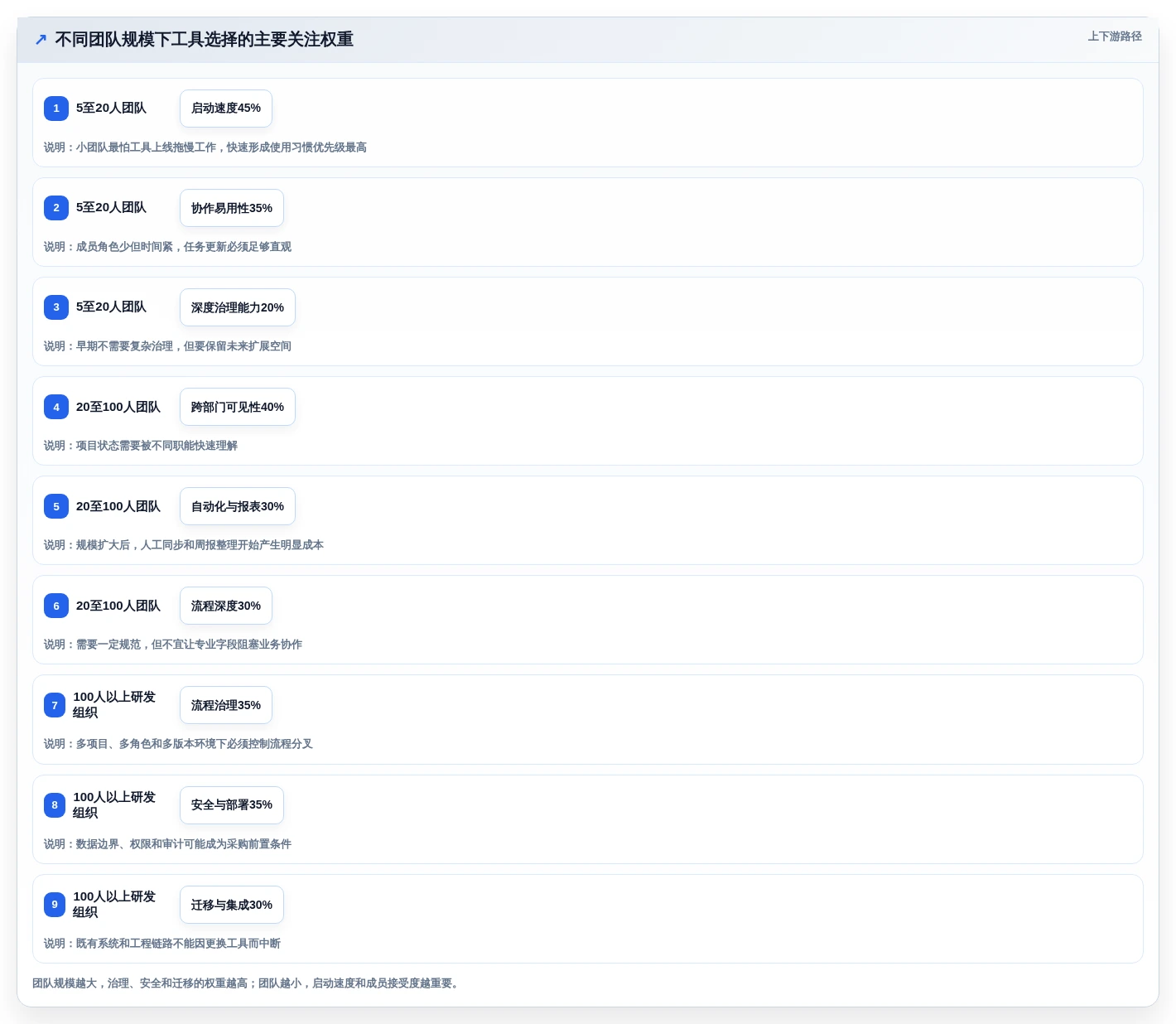This screenshot has height=1024, width=1176.
Task: Click the 跨部门可见性40% chip
Action: pyautogui.click(x=238, y=407)
